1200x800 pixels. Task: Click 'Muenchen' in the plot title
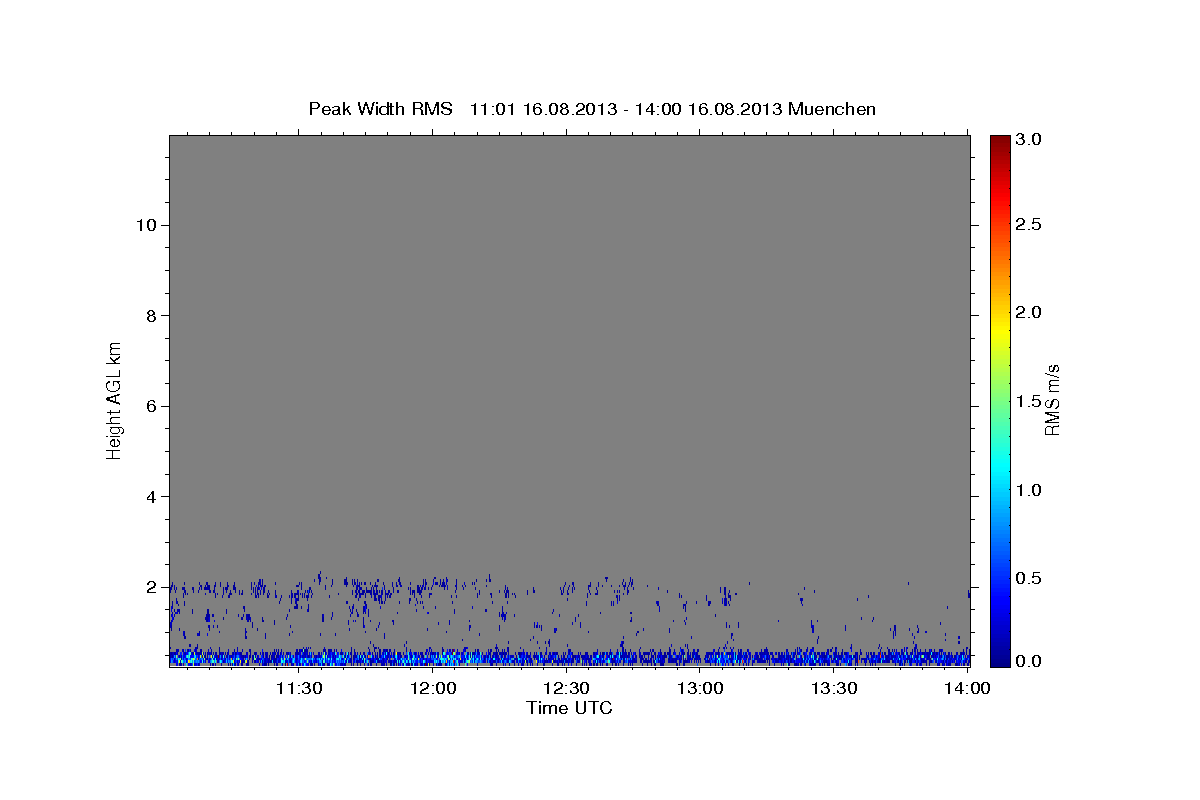coord(832,109)
